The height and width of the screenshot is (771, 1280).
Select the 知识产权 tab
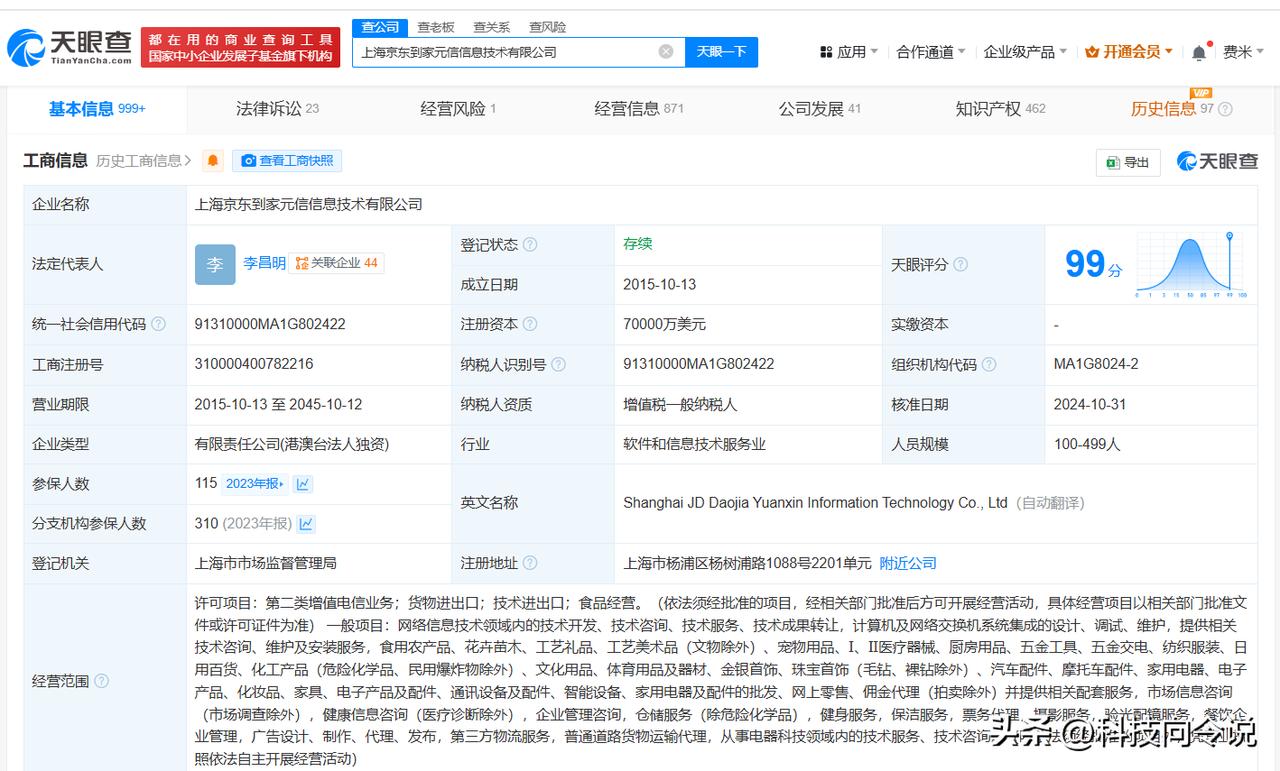(x=1000, y=109)
